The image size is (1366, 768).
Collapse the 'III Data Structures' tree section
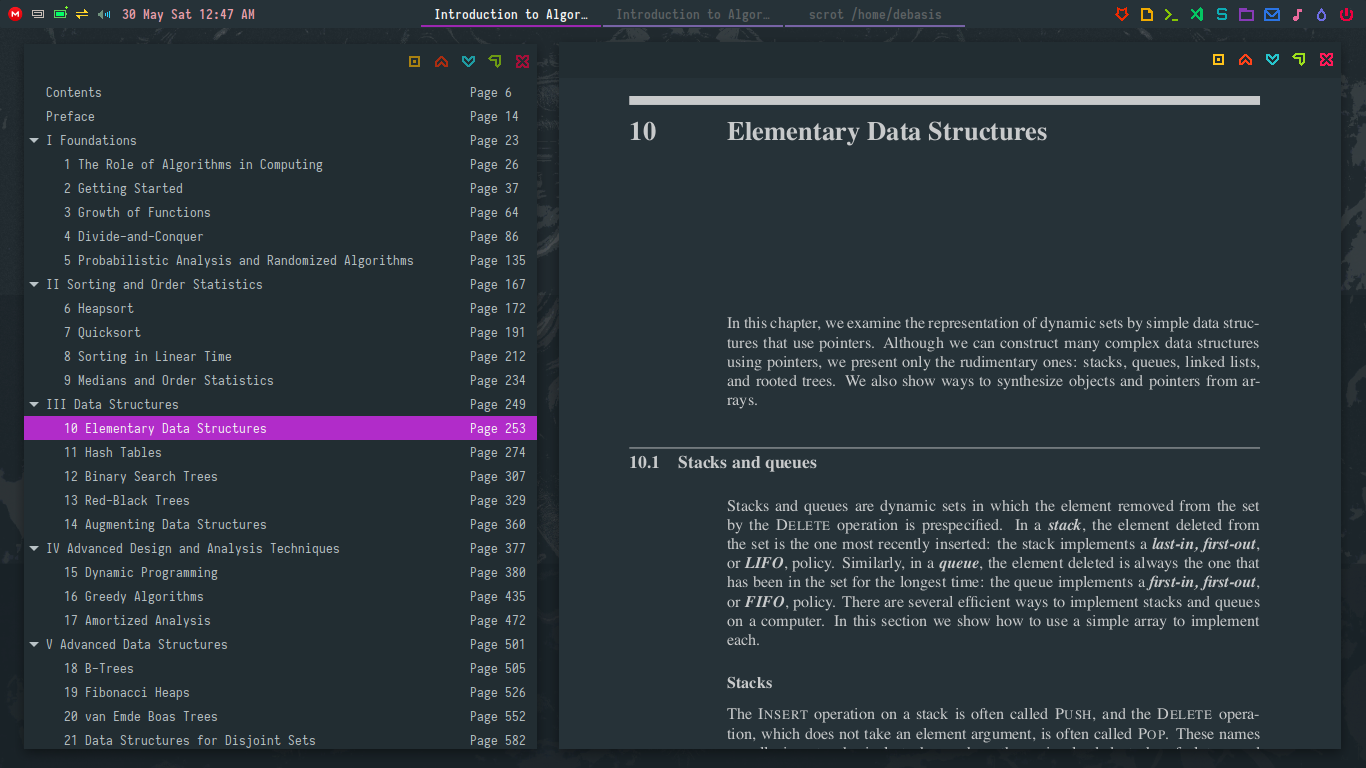point(34,405)
